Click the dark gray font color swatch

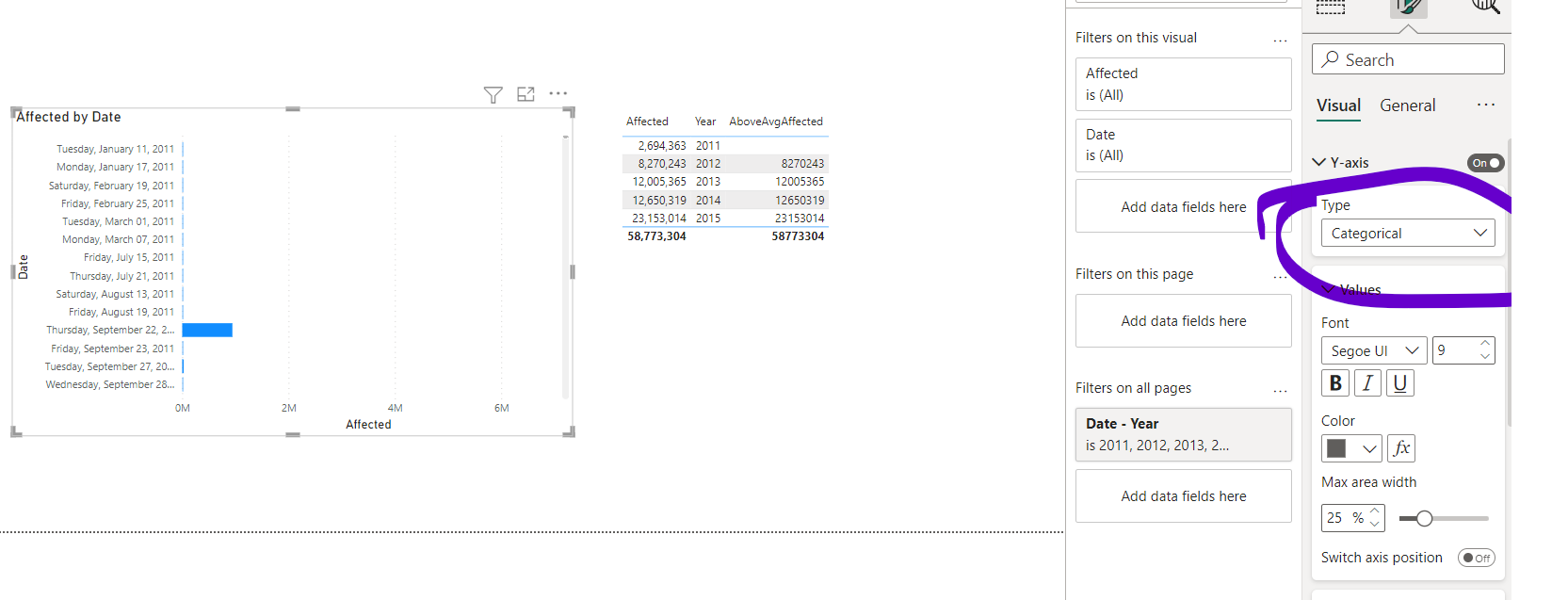[1336, 448]
